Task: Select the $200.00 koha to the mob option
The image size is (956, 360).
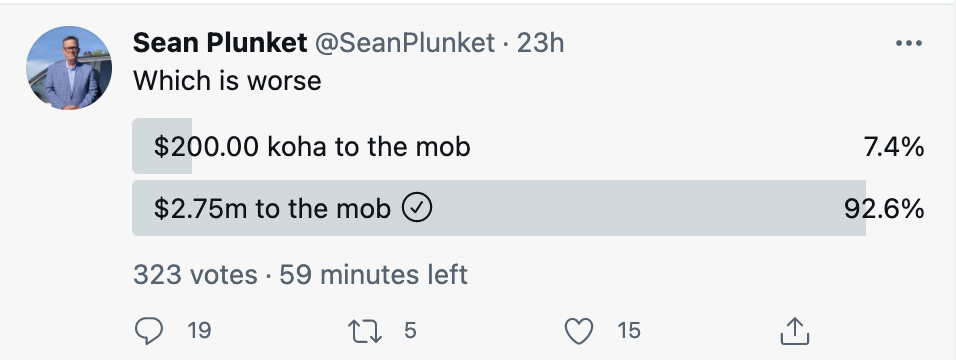Action: [528, 146]
